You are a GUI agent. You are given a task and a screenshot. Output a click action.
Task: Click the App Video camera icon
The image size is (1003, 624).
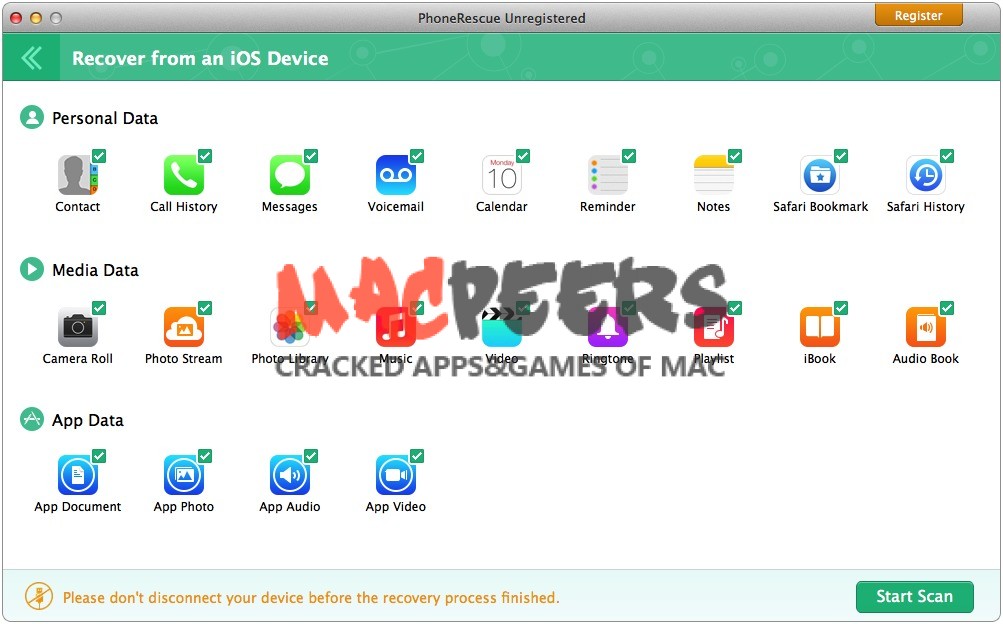click(x=395, y=475)
